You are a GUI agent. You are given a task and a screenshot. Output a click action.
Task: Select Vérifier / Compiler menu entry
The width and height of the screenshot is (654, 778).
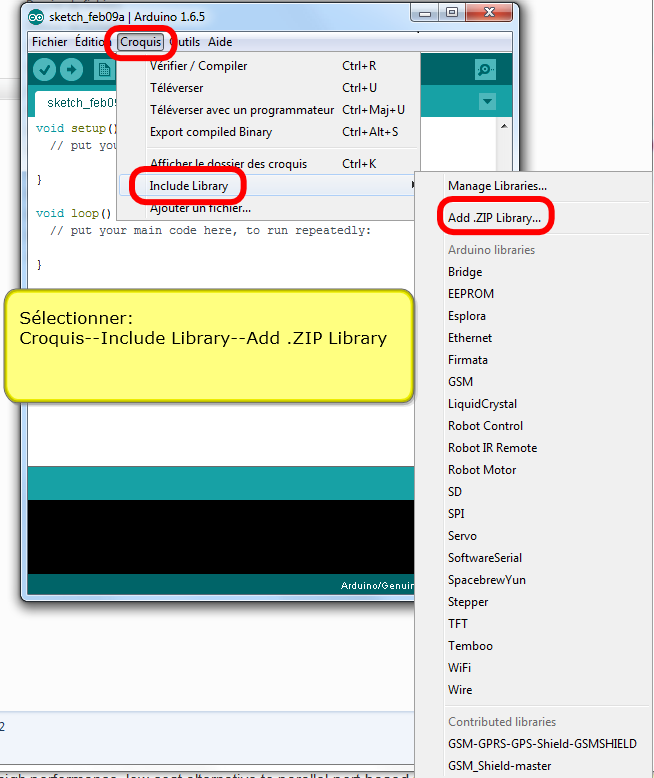pyautogui.click(x=269, y=65)
